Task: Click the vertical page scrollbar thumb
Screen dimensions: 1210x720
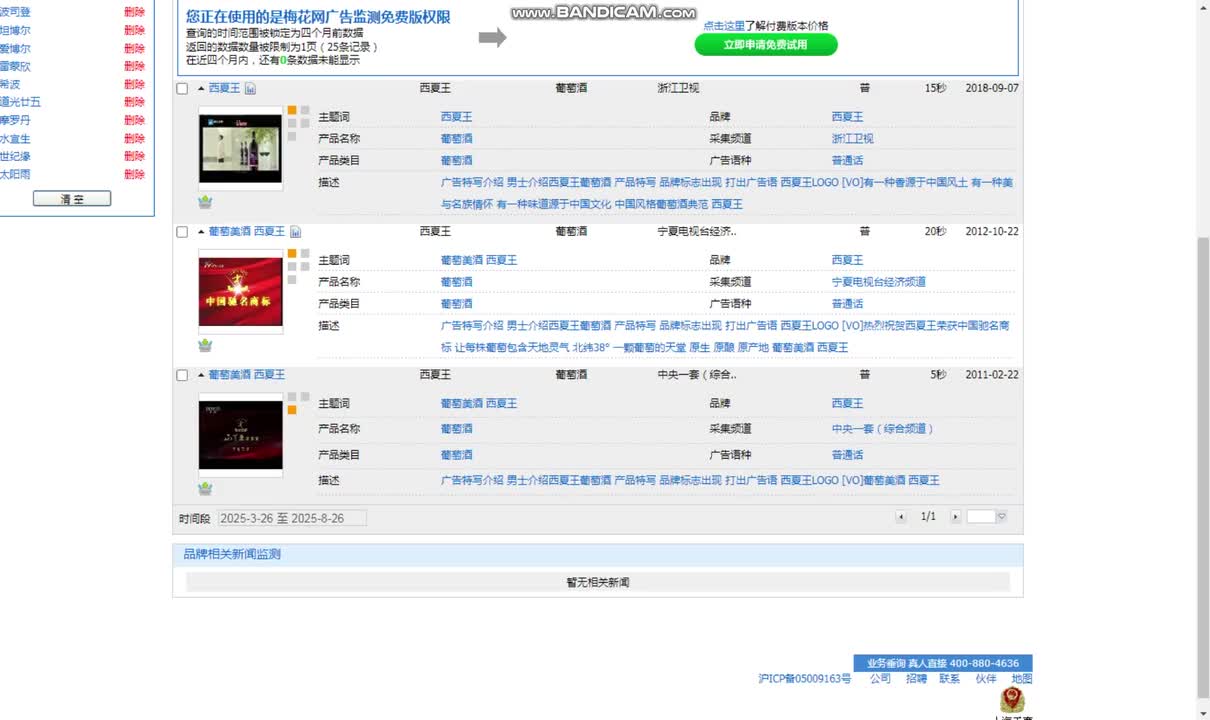Action: click(1202, 468)
